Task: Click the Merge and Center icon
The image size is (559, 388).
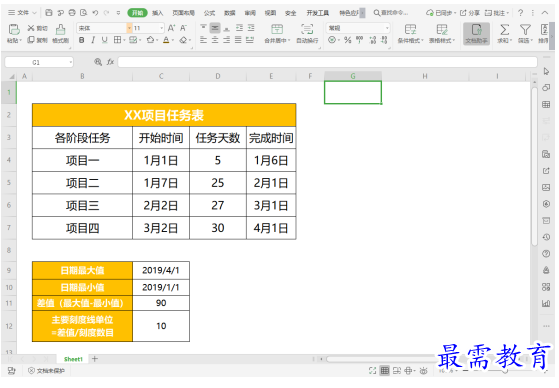Action: 277,29
